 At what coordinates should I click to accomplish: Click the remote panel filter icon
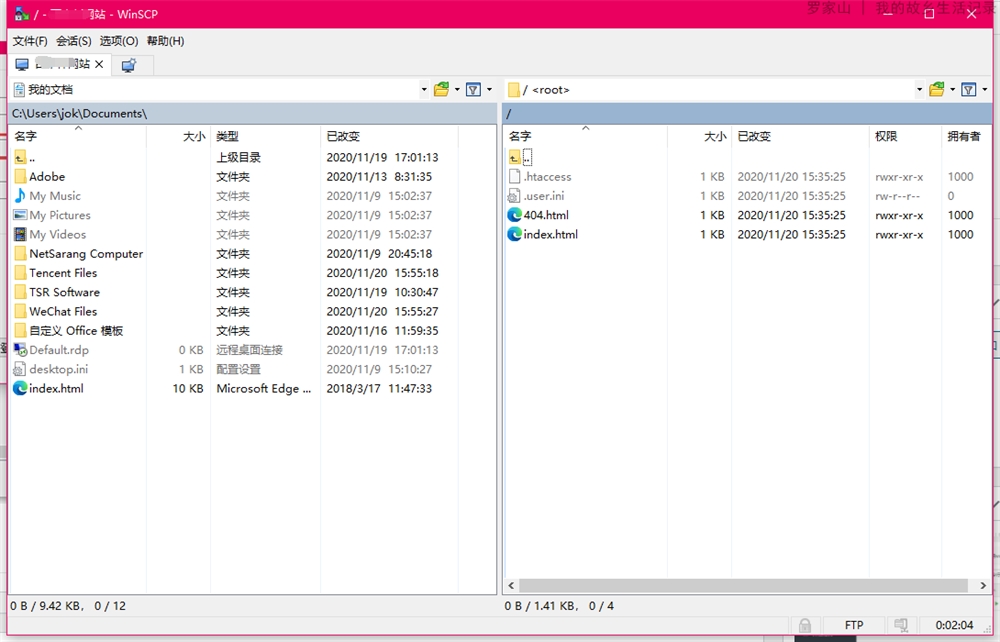[969, 90]
